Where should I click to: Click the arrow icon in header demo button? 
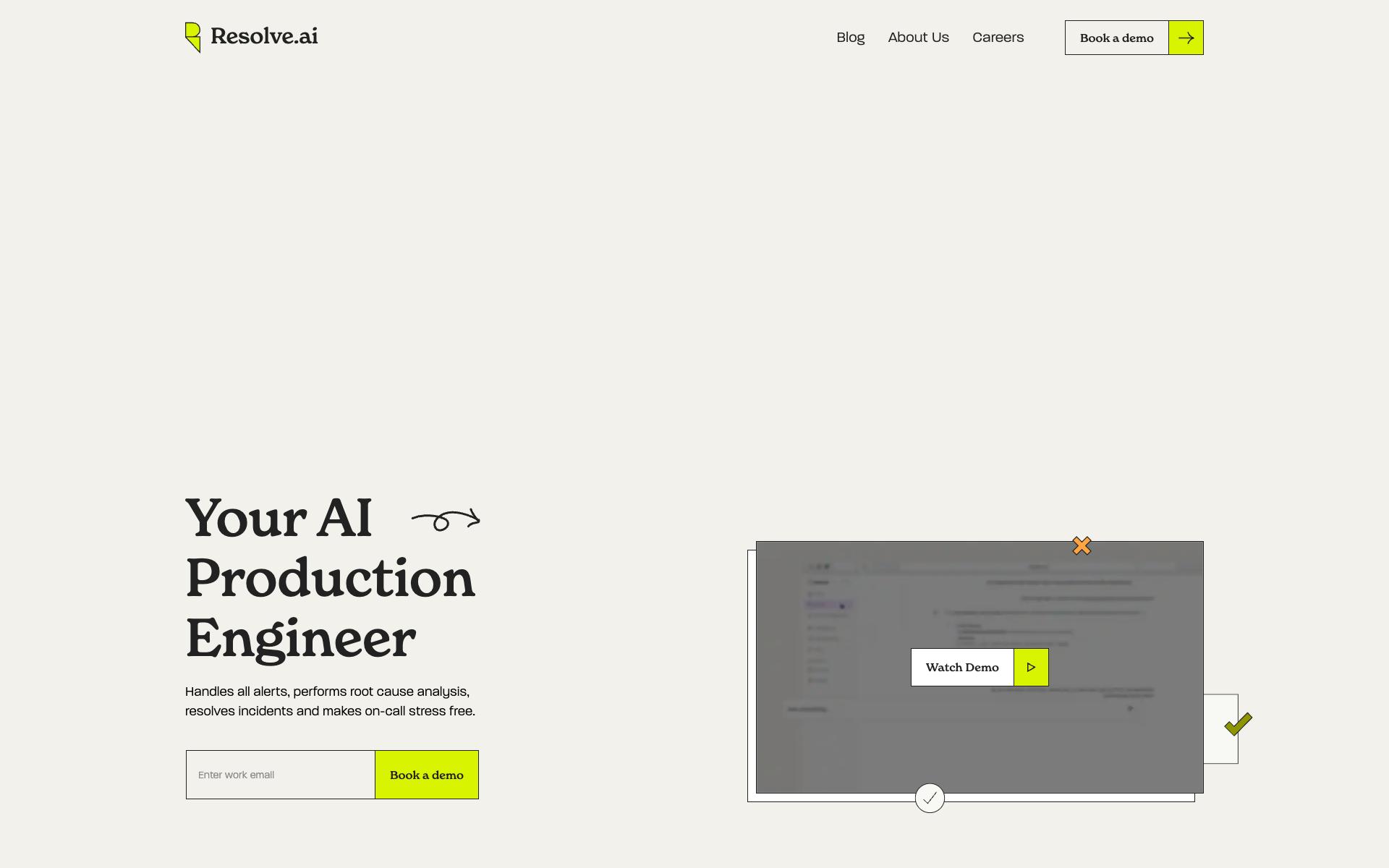[x=1186, y=38]
